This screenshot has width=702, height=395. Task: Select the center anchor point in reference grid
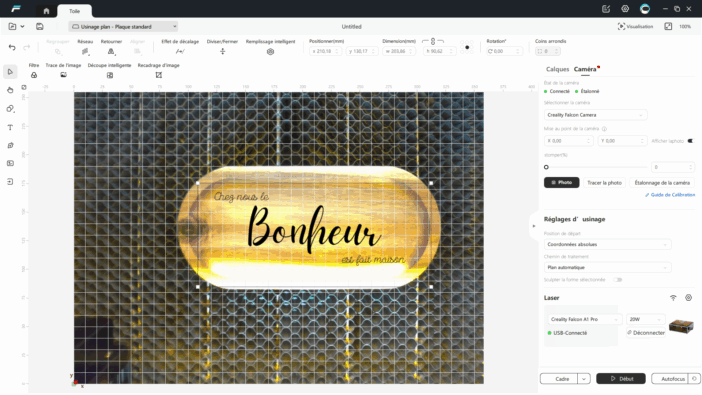[467, 47]
